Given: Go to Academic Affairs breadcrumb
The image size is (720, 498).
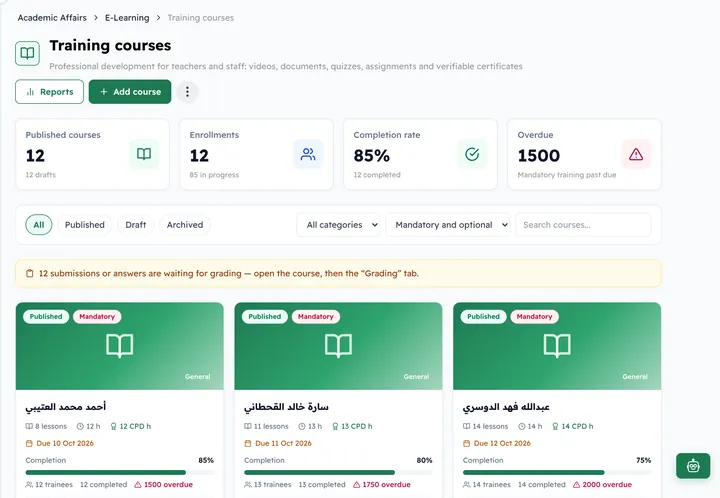Looking at the screenshot, I should point(52,18).
